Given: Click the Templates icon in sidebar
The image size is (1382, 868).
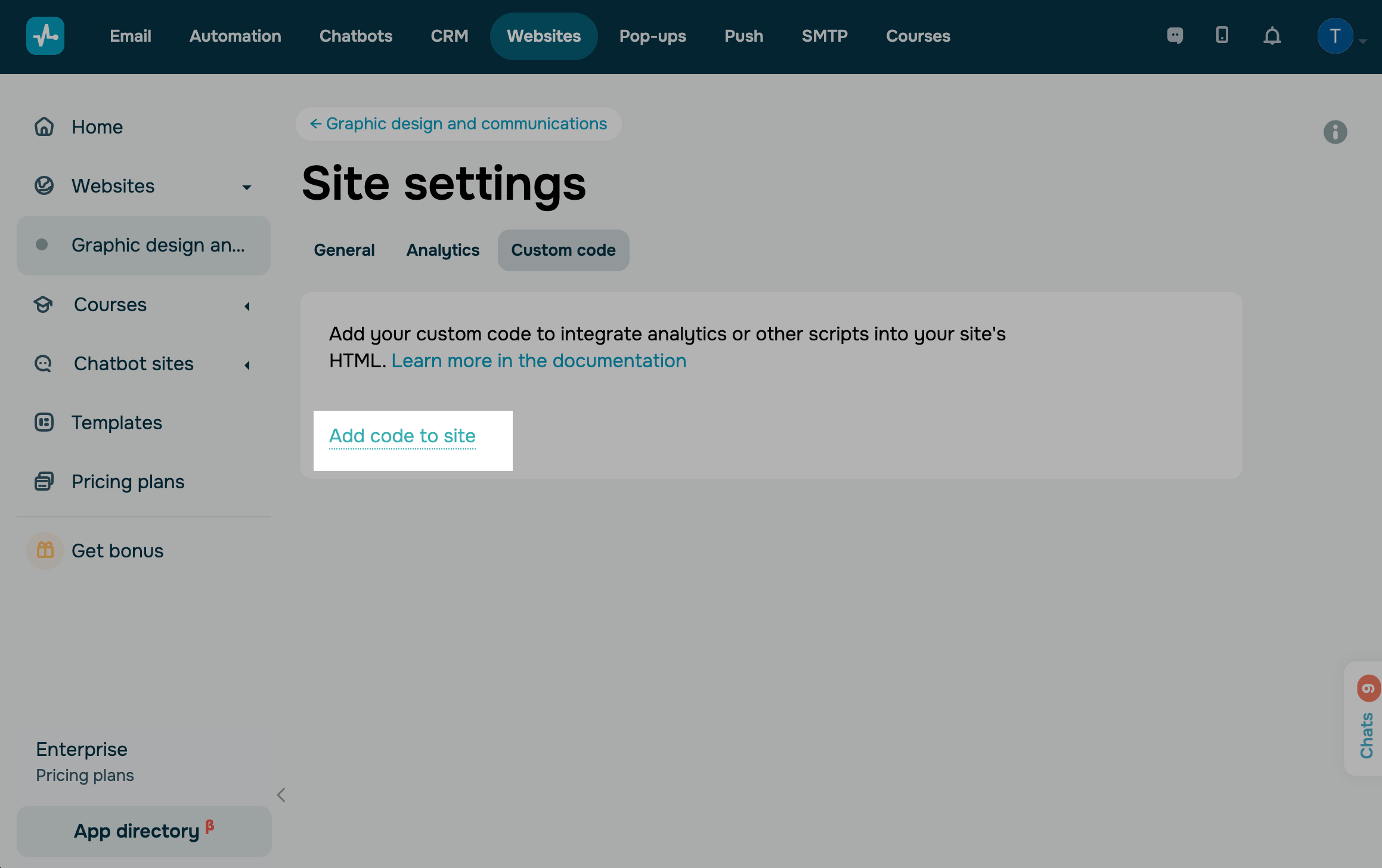Looking at the screenshot, I should [44, 423].
